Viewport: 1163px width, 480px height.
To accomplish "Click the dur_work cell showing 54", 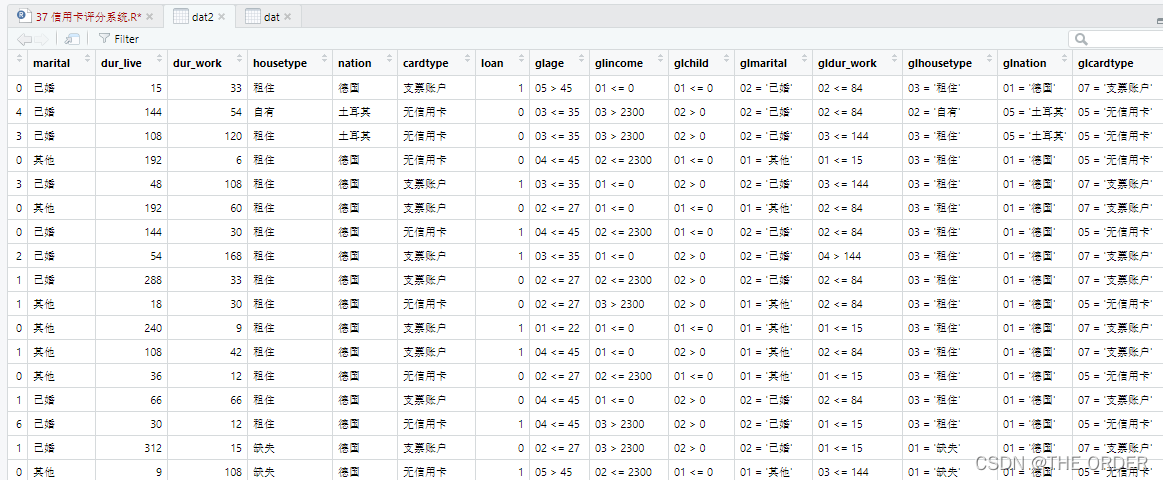I will [207, 112].
